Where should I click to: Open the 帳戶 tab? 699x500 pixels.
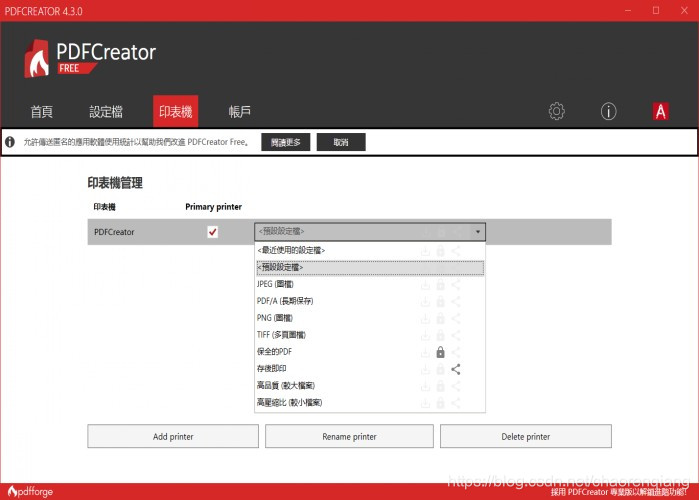(x=239, y=111)
